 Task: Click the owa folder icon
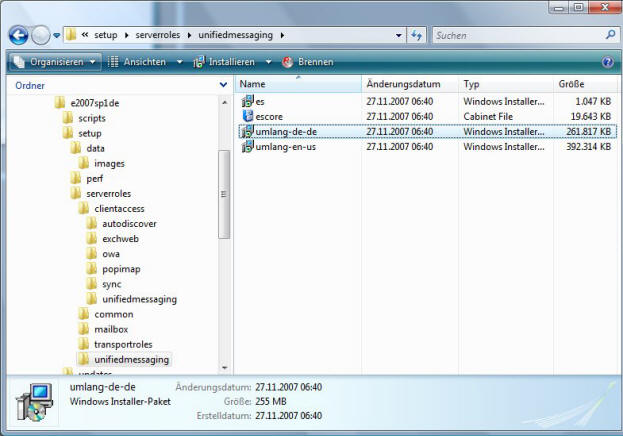click(92, 254)
